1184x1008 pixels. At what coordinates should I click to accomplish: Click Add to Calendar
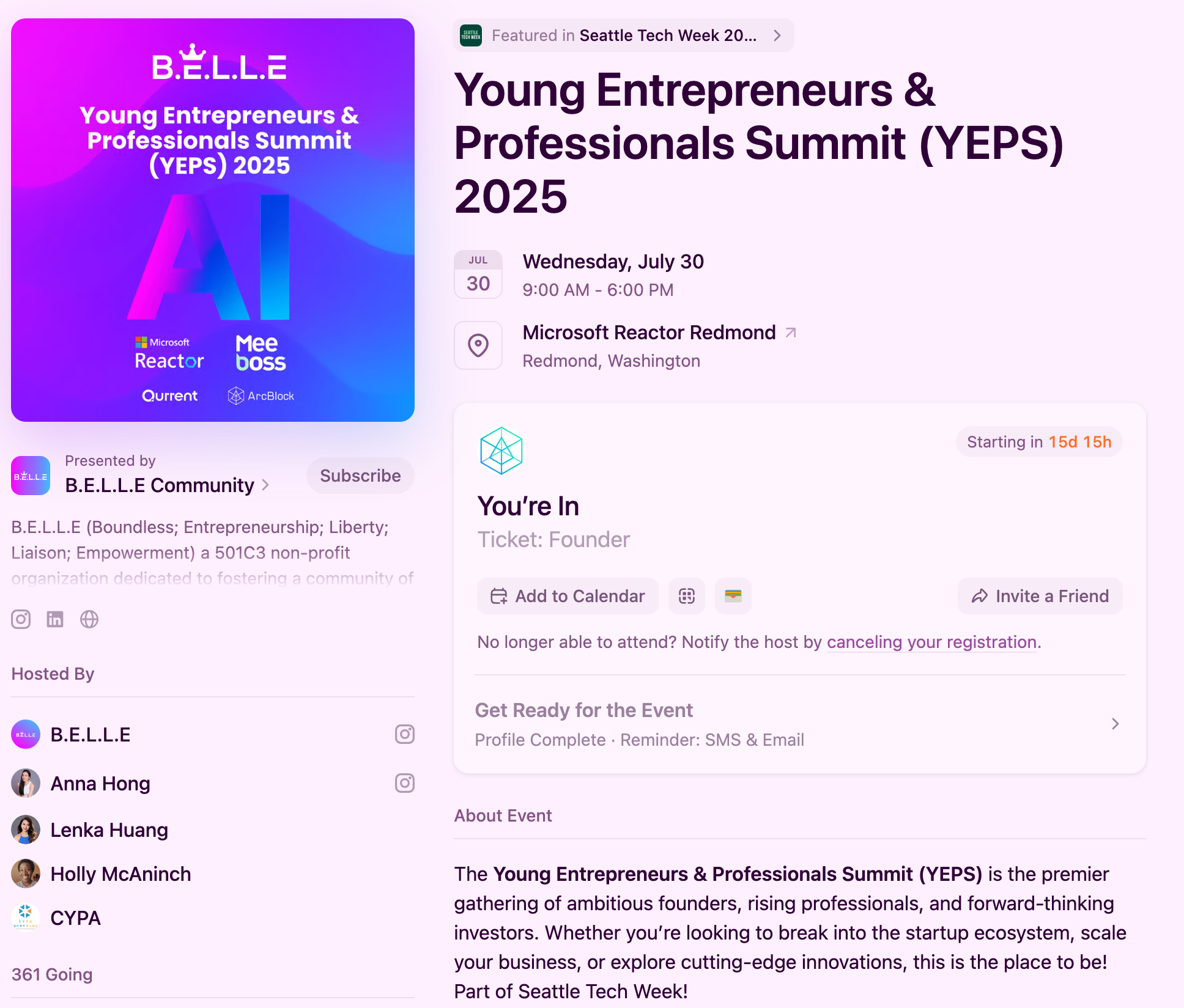coord(568,596)
